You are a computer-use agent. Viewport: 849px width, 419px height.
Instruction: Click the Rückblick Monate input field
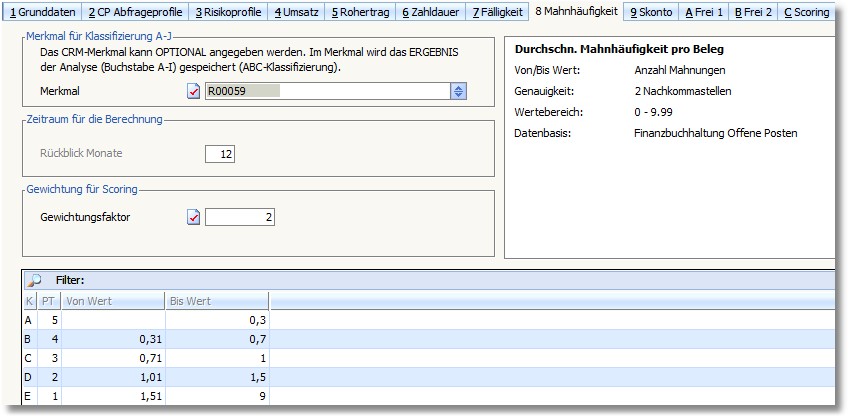pyautogui.click(x=219, y=154)
